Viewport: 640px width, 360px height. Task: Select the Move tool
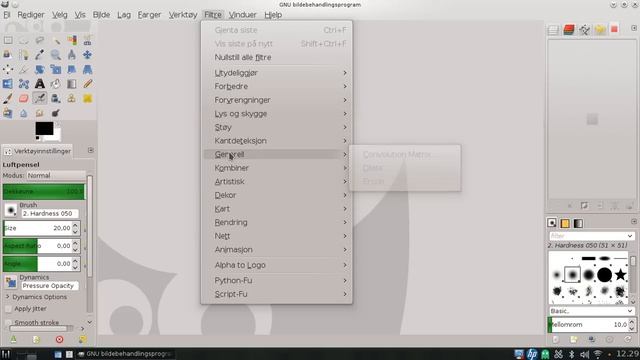(87, 55)
